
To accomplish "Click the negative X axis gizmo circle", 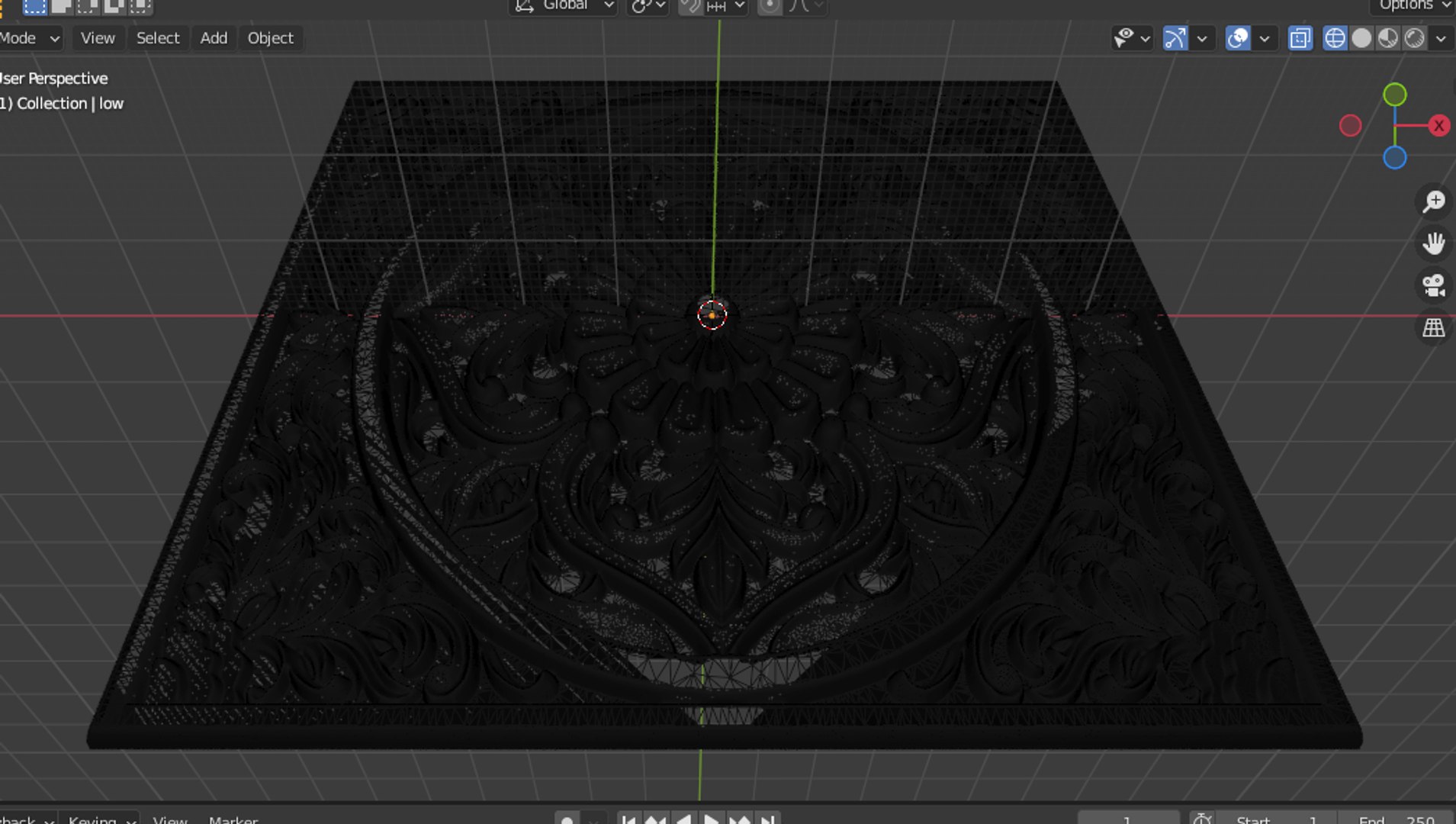I will (x=1351, y=126).
